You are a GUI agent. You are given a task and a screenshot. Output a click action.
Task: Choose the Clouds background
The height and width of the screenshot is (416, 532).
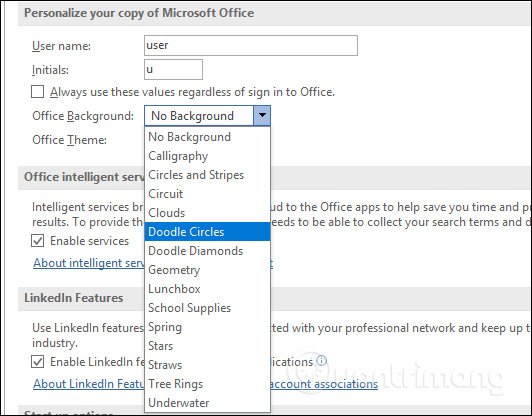click(207, 213)
